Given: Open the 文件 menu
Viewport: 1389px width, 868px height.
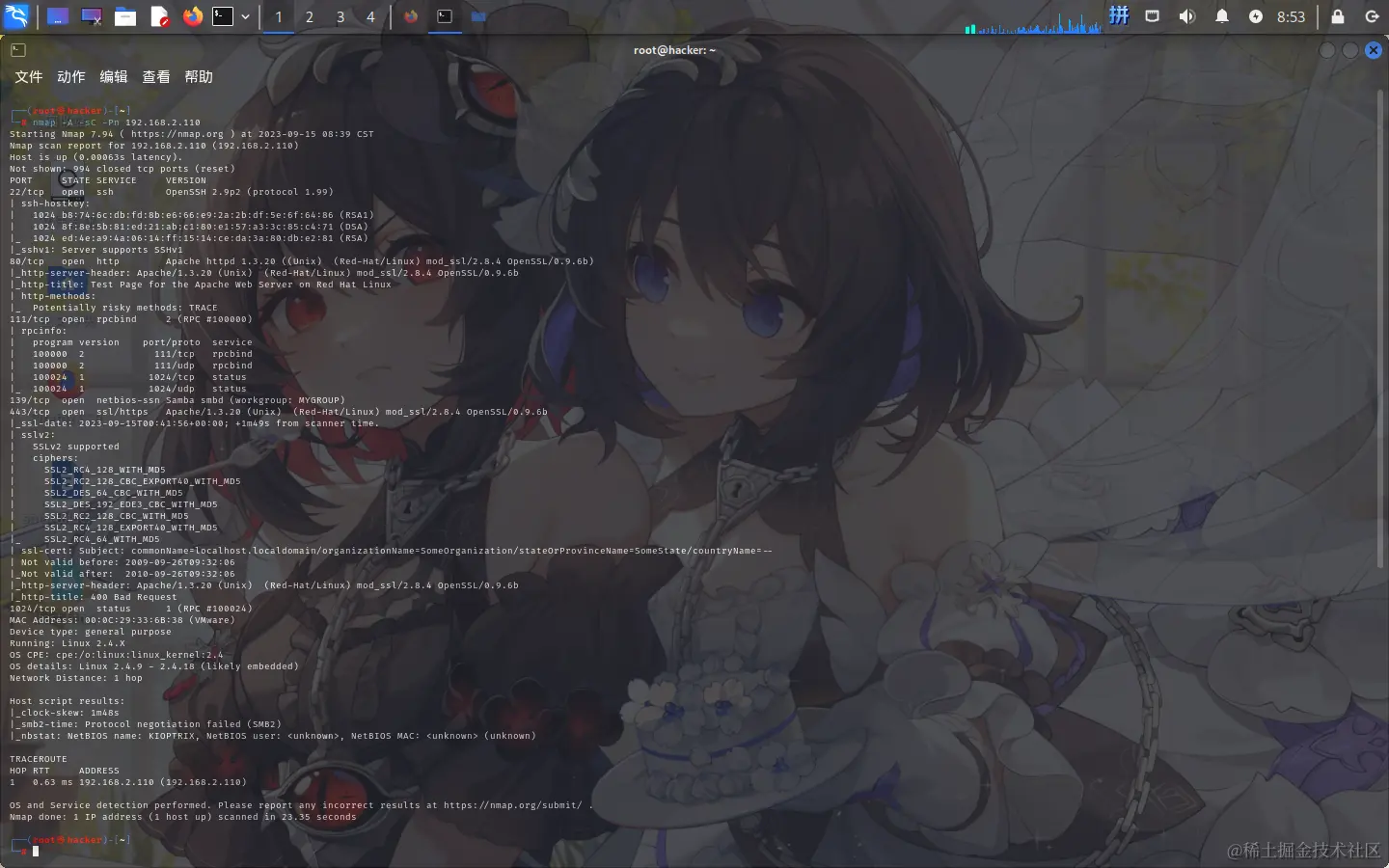Looking at the screenshot, I should (28, 77).
